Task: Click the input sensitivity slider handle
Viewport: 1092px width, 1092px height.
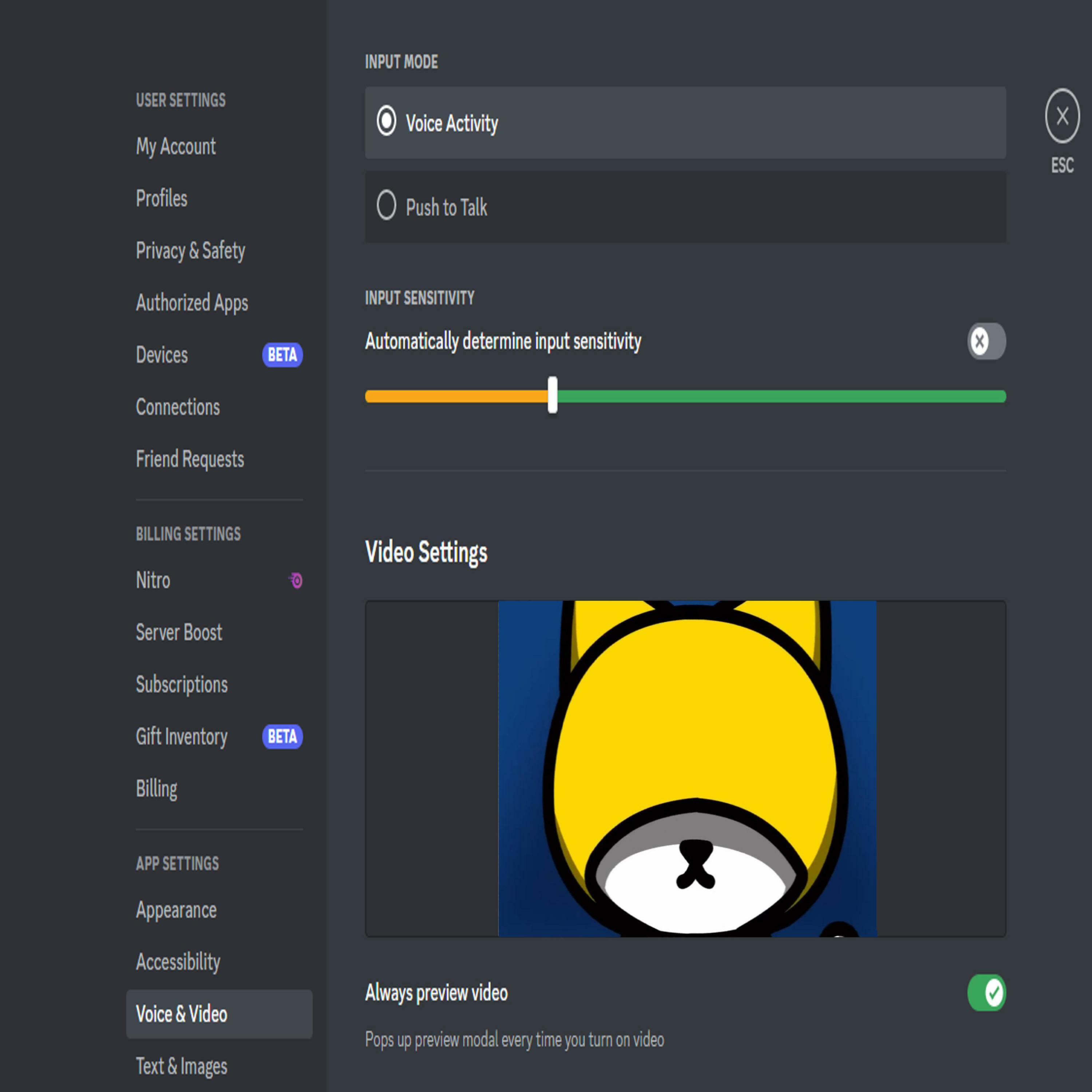Action: pos(552,395)
